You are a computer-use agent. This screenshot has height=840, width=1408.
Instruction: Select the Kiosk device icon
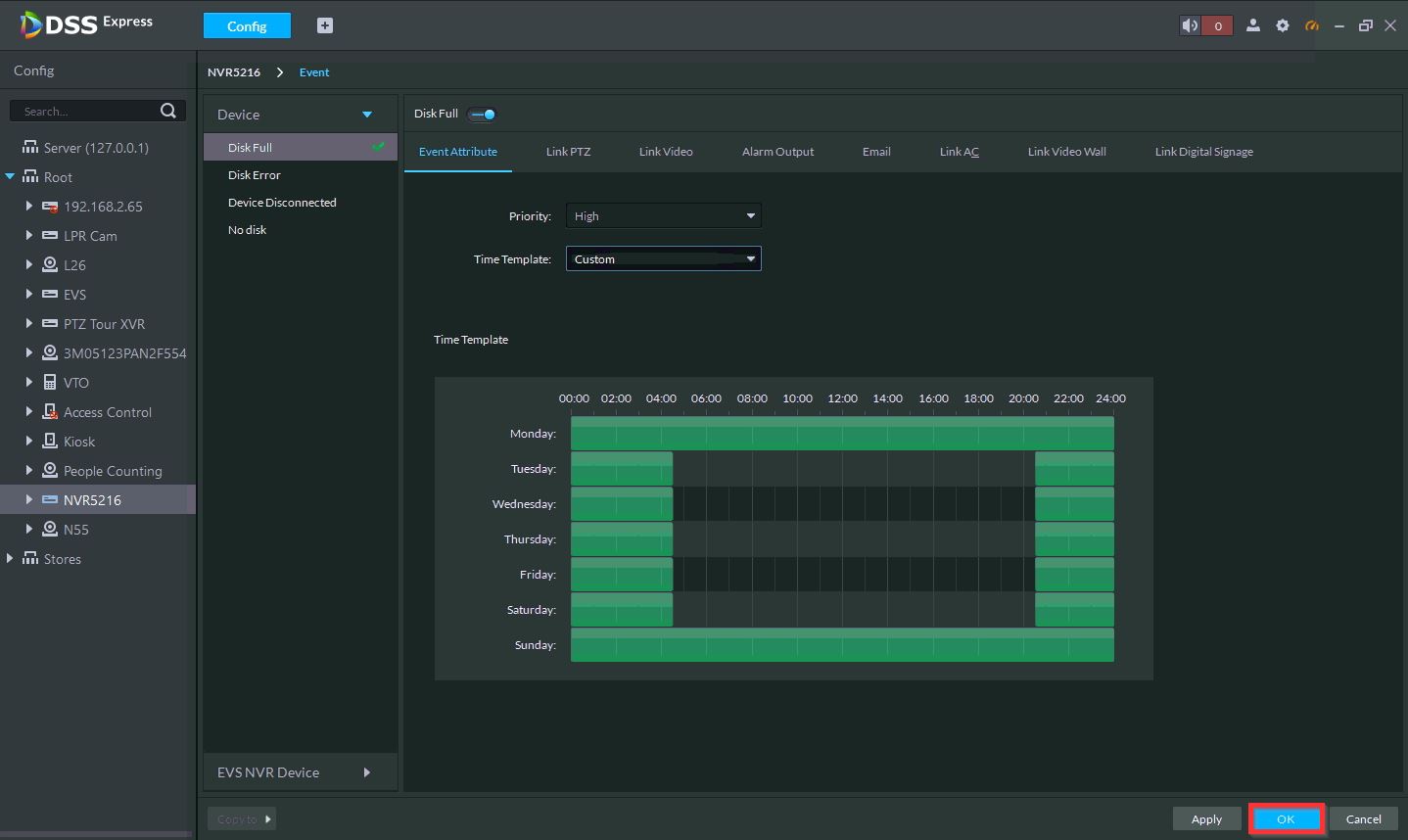pos(50,442)
